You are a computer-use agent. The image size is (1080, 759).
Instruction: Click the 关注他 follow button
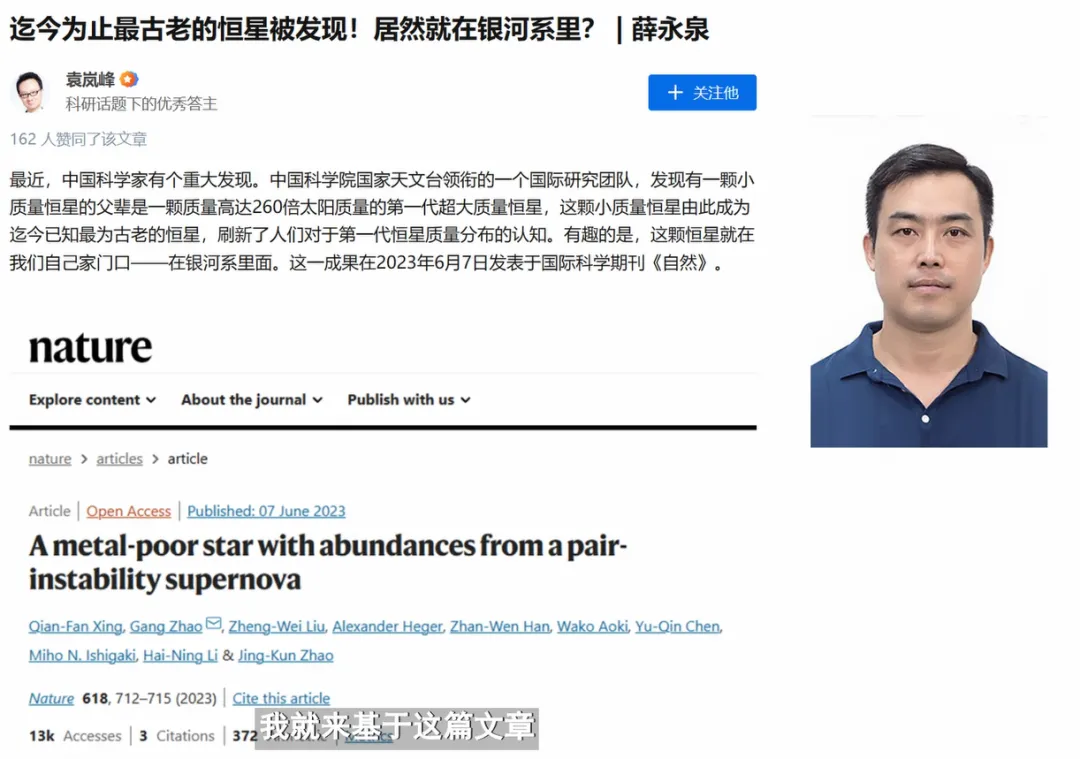pos(702,92)
